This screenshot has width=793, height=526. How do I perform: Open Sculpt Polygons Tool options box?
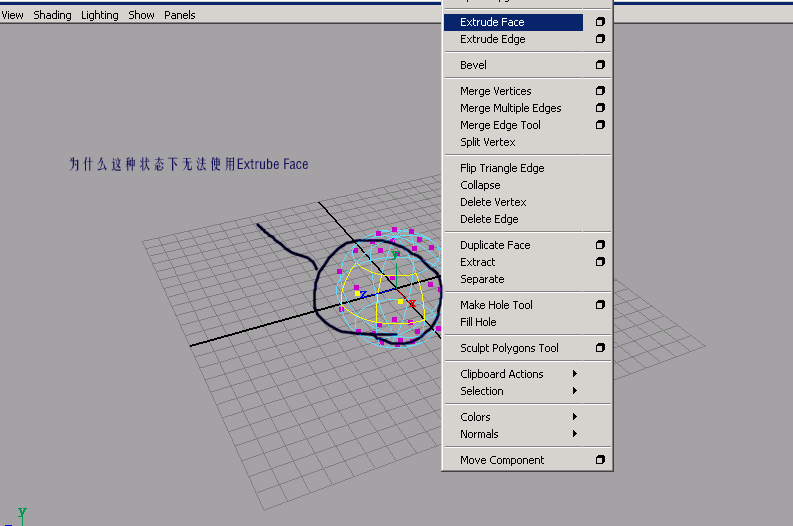(600, 347)
